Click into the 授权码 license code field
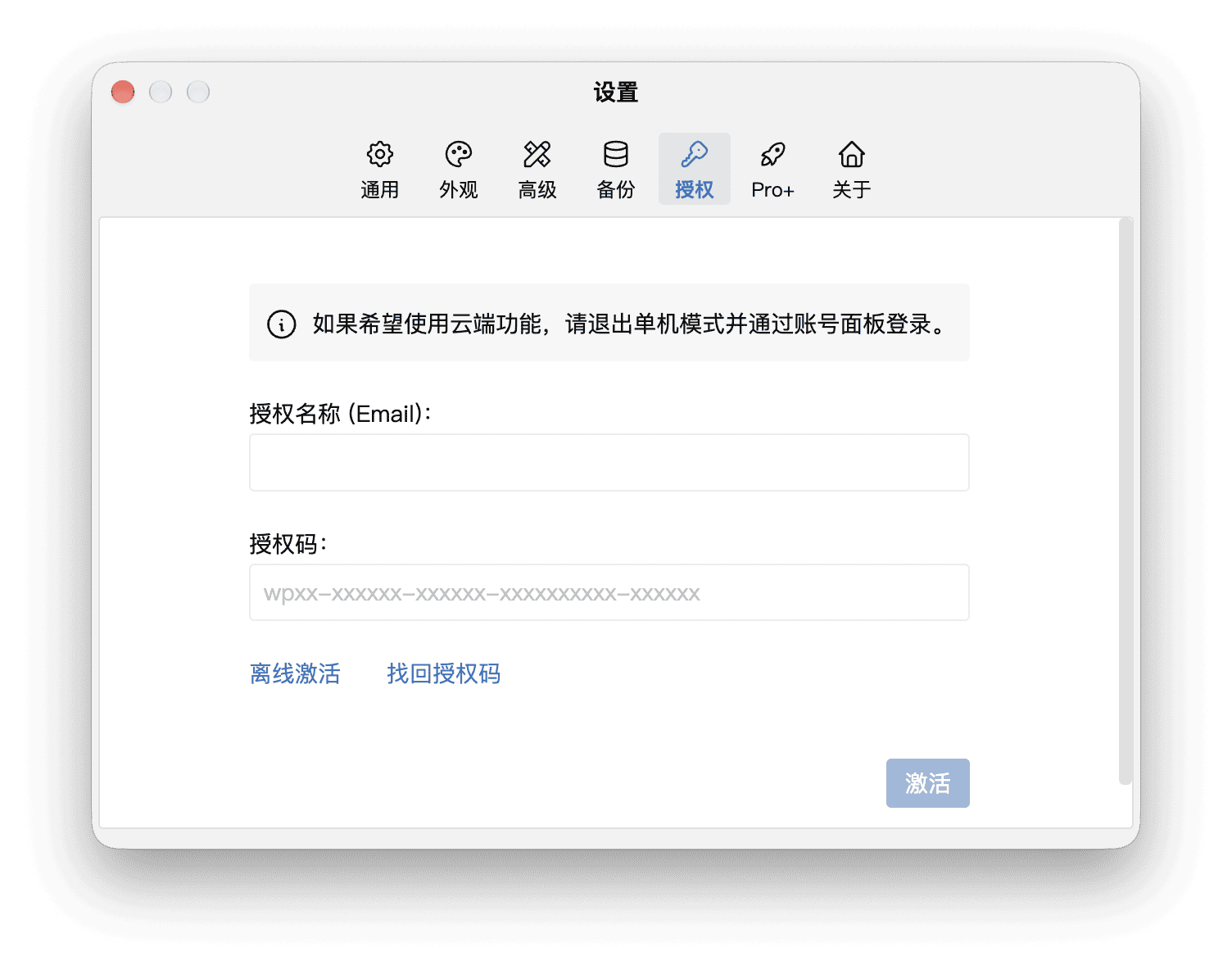The image size is (1232, 970). point(609,592)
